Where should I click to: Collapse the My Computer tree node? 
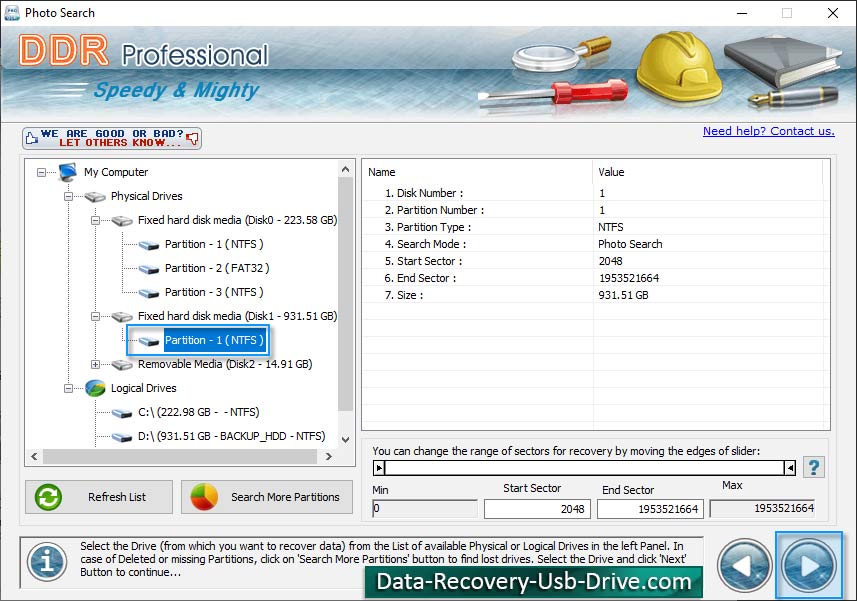pyautogui.click(x=42, y=173)
